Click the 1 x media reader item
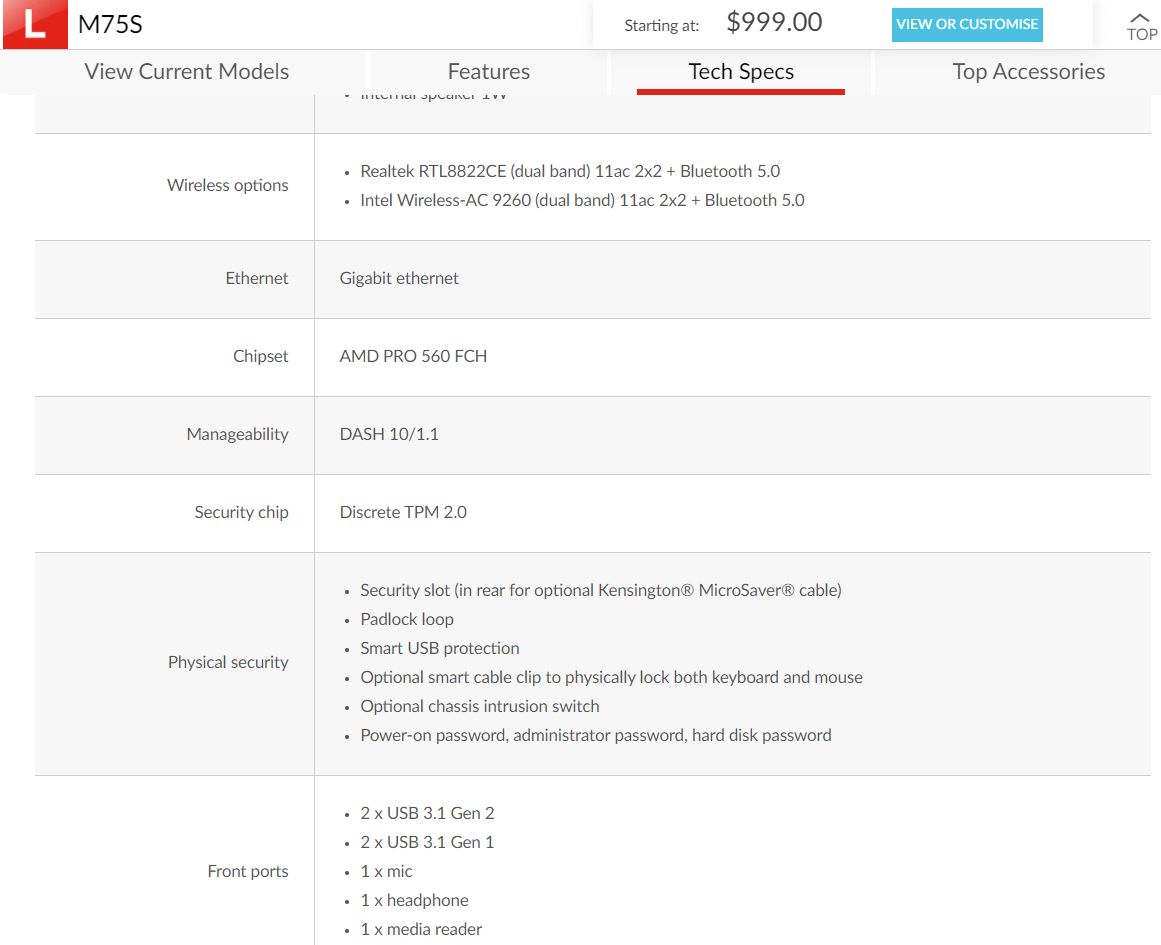 421,929
